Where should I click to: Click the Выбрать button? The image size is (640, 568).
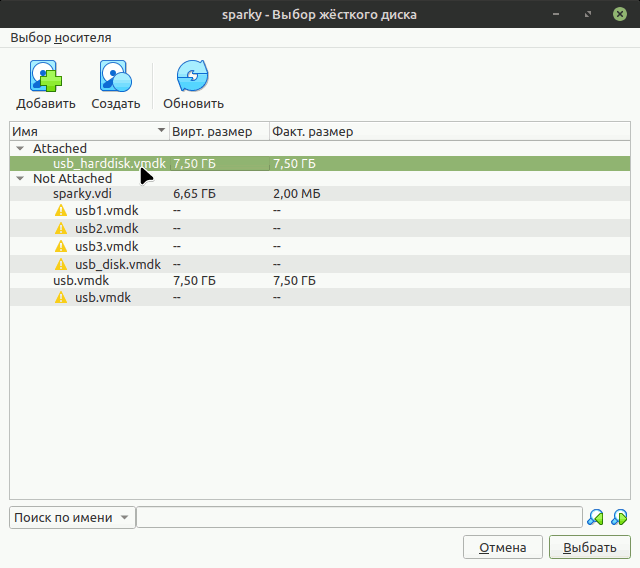click(590, 547)
